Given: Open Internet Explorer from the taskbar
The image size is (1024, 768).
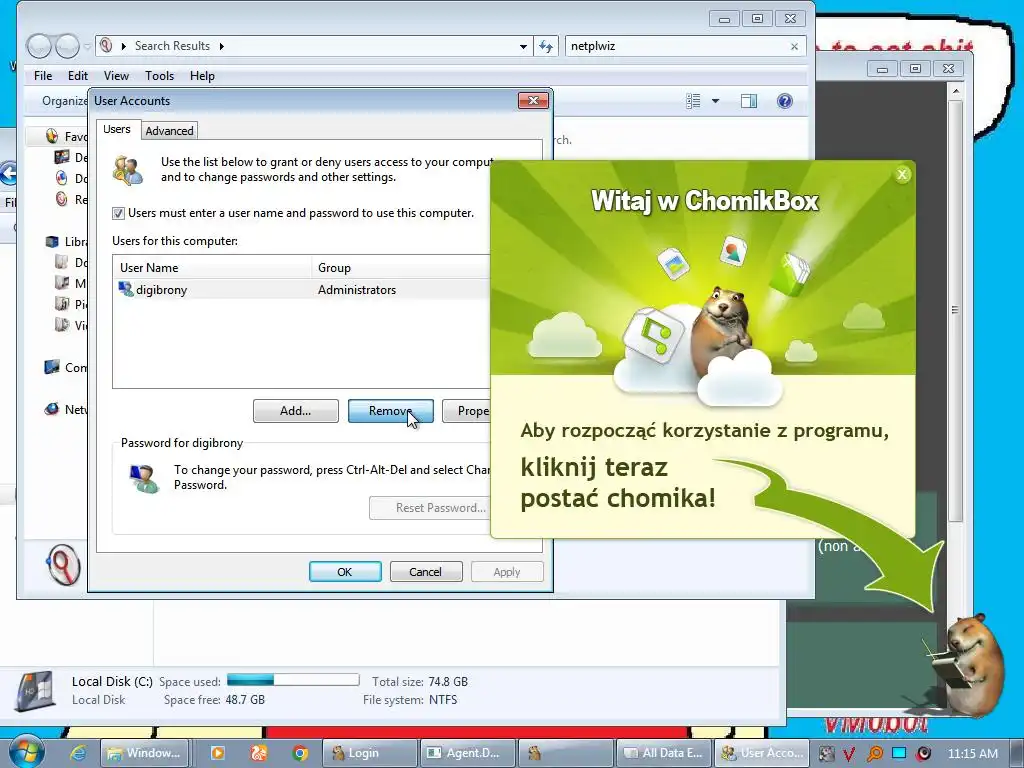Looking at the screenshot, I should point(78,753).
